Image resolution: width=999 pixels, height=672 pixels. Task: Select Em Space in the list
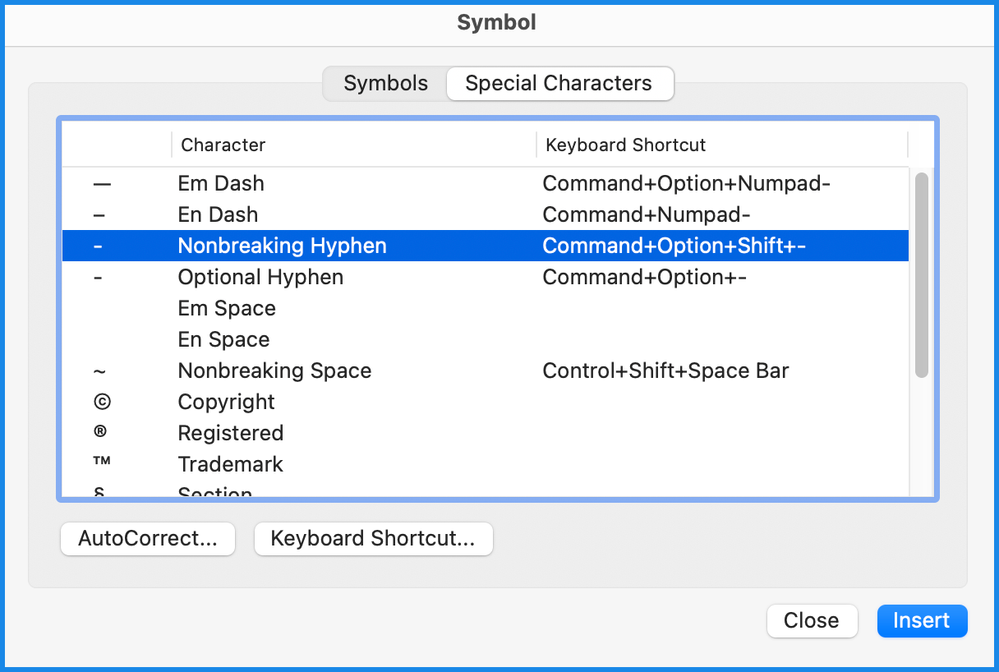coord(226,308)
